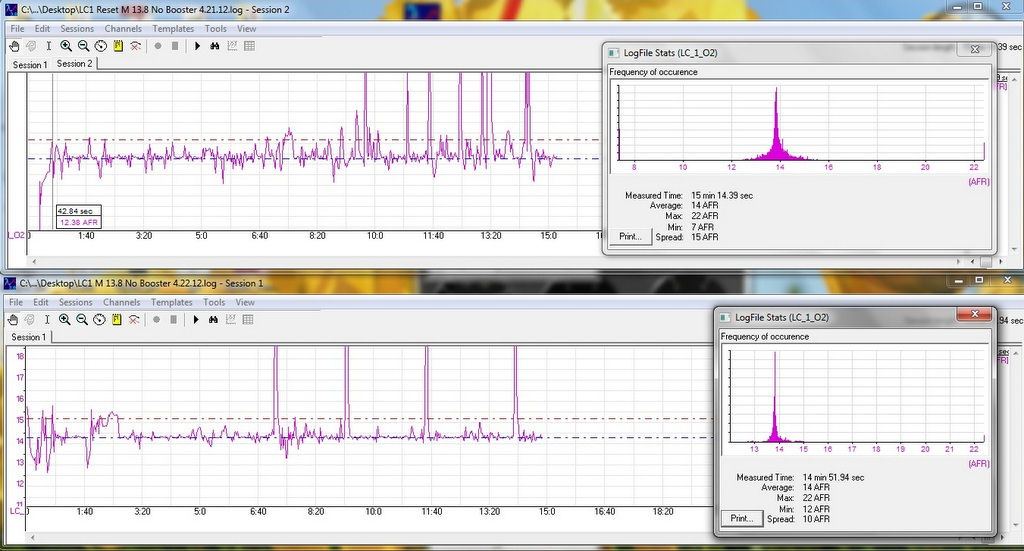Open the Channels menu in top window
Image resolution: width=1024 pixels, height=551 pixels.
(x=123, y=29)
